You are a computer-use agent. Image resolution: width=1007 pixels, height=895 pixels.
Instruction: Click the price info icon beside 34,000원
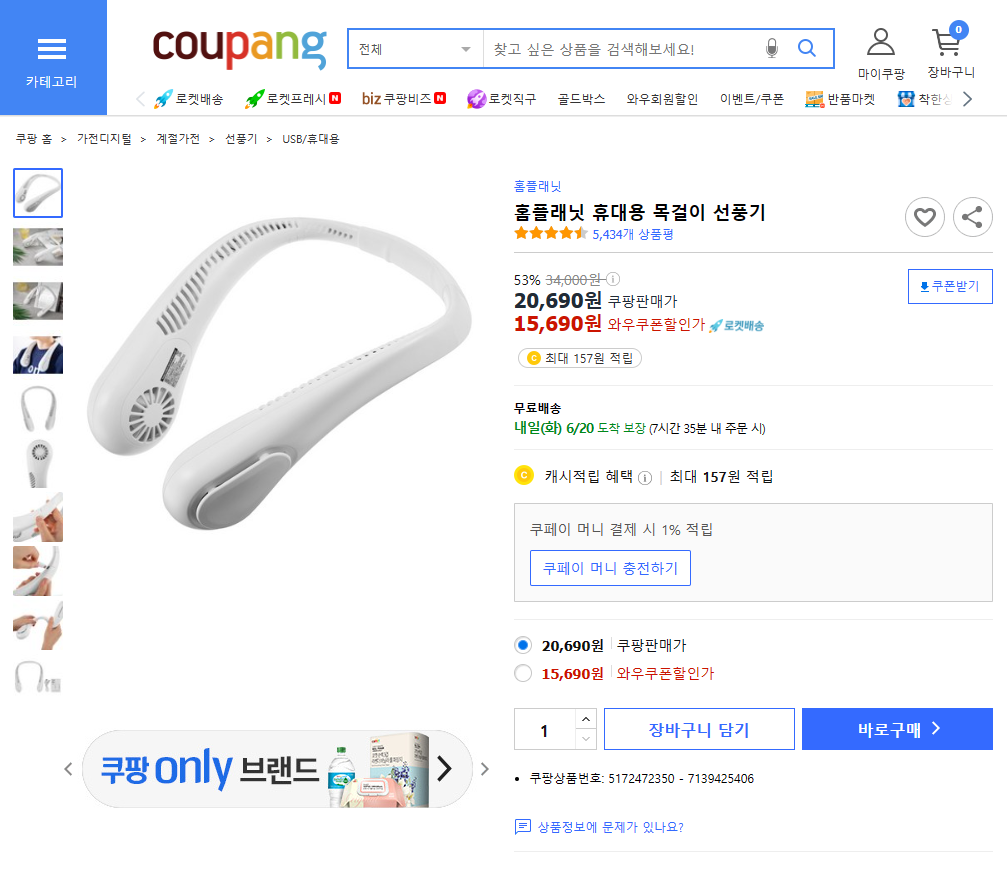613,280
